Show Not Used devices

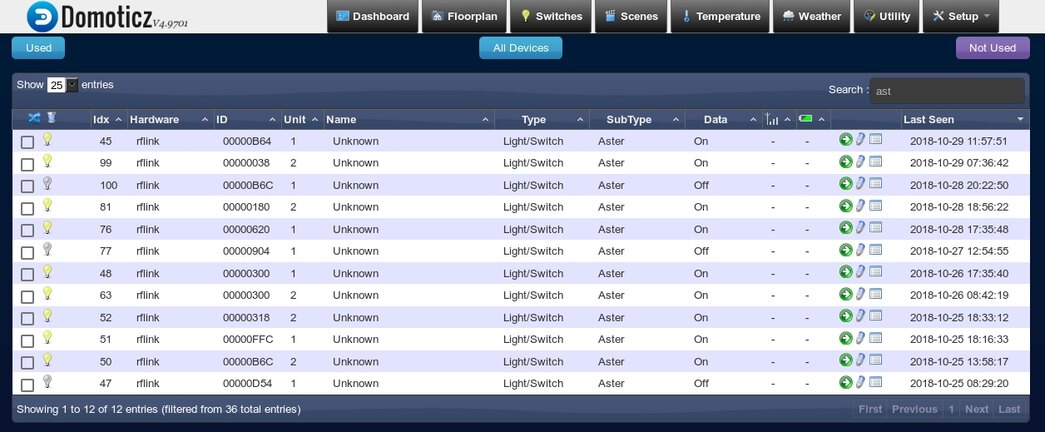992,48
